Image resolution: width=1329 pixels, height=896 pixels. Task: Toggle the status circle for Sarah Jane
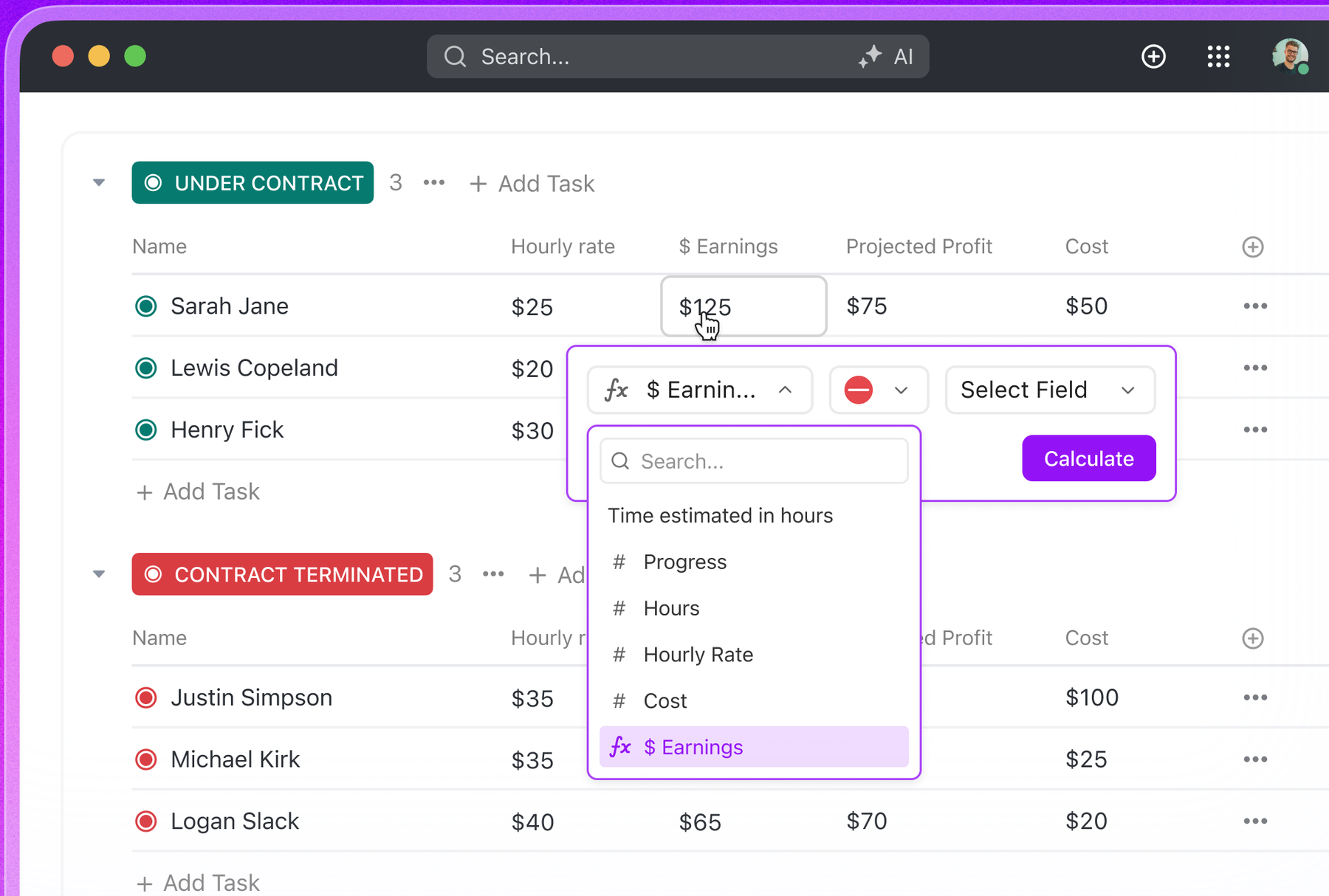click(146, 306)
